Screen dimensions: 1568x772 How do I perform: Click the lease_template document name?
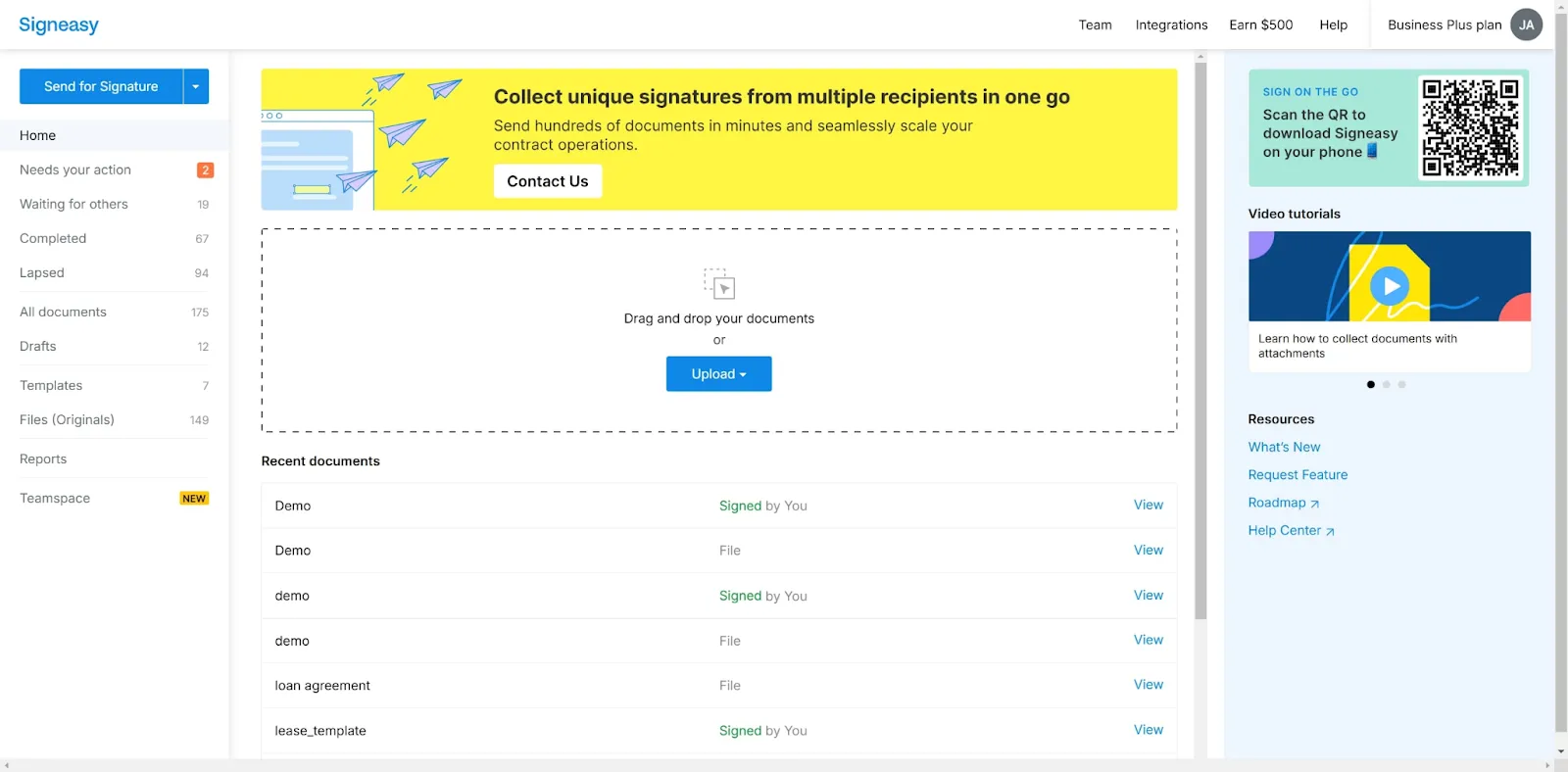320,731
